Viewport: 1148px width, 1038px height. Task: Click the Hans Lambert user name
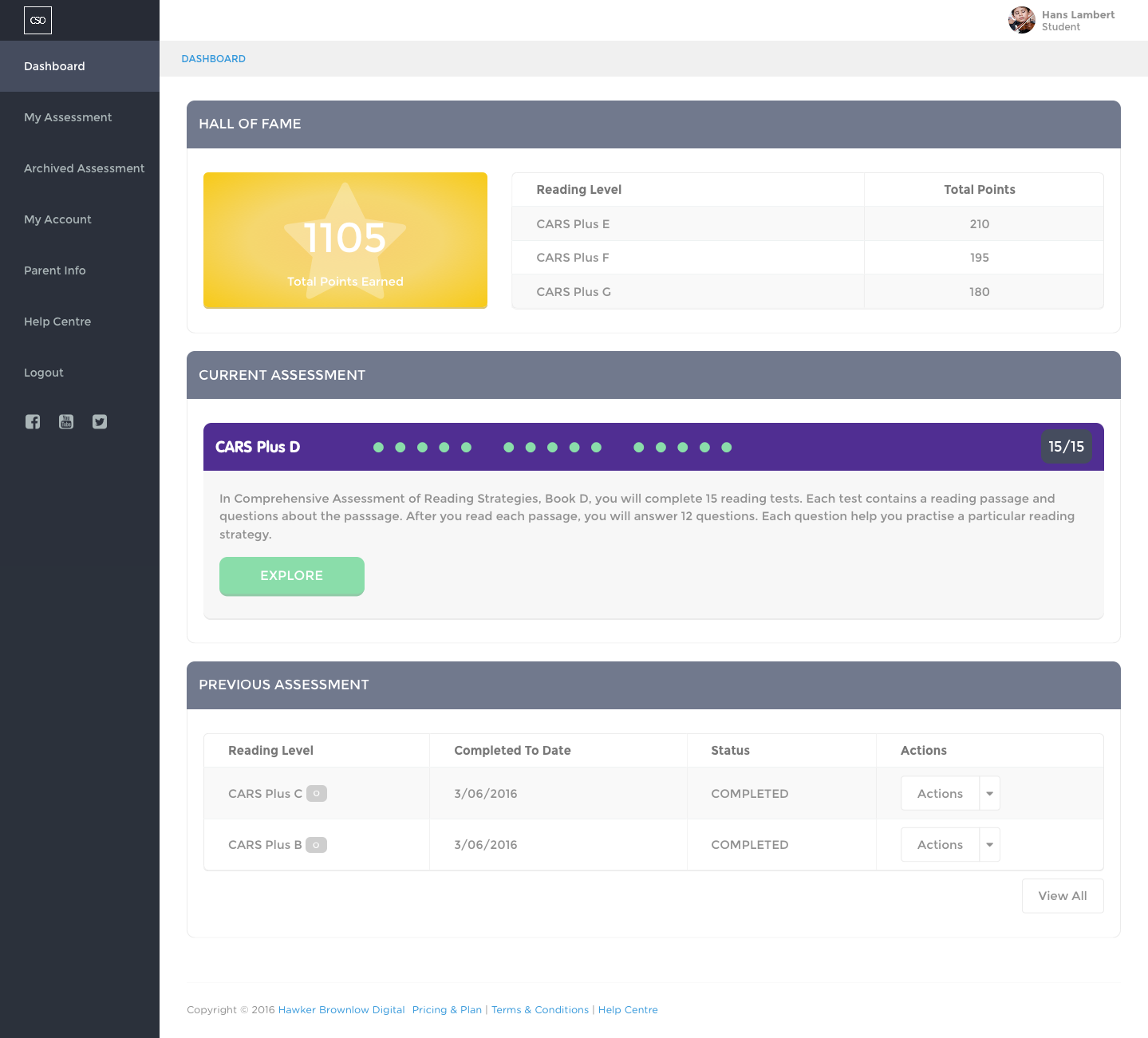(1078, 14)
